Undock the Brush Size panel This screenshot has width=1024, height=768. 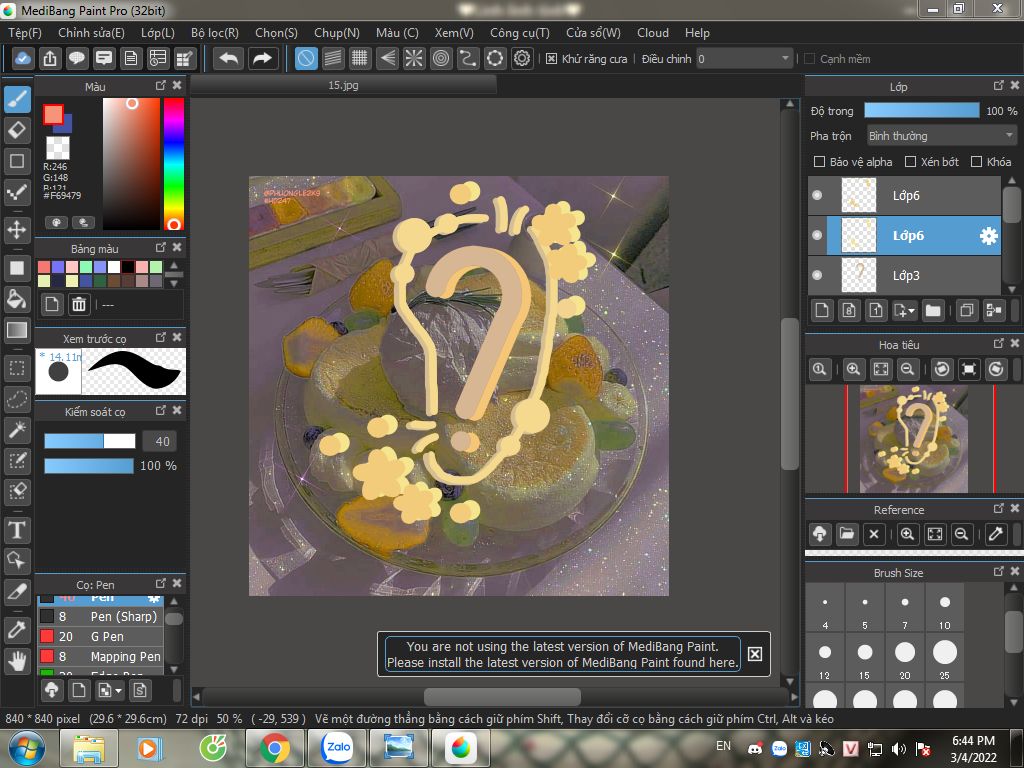(999, 571)
